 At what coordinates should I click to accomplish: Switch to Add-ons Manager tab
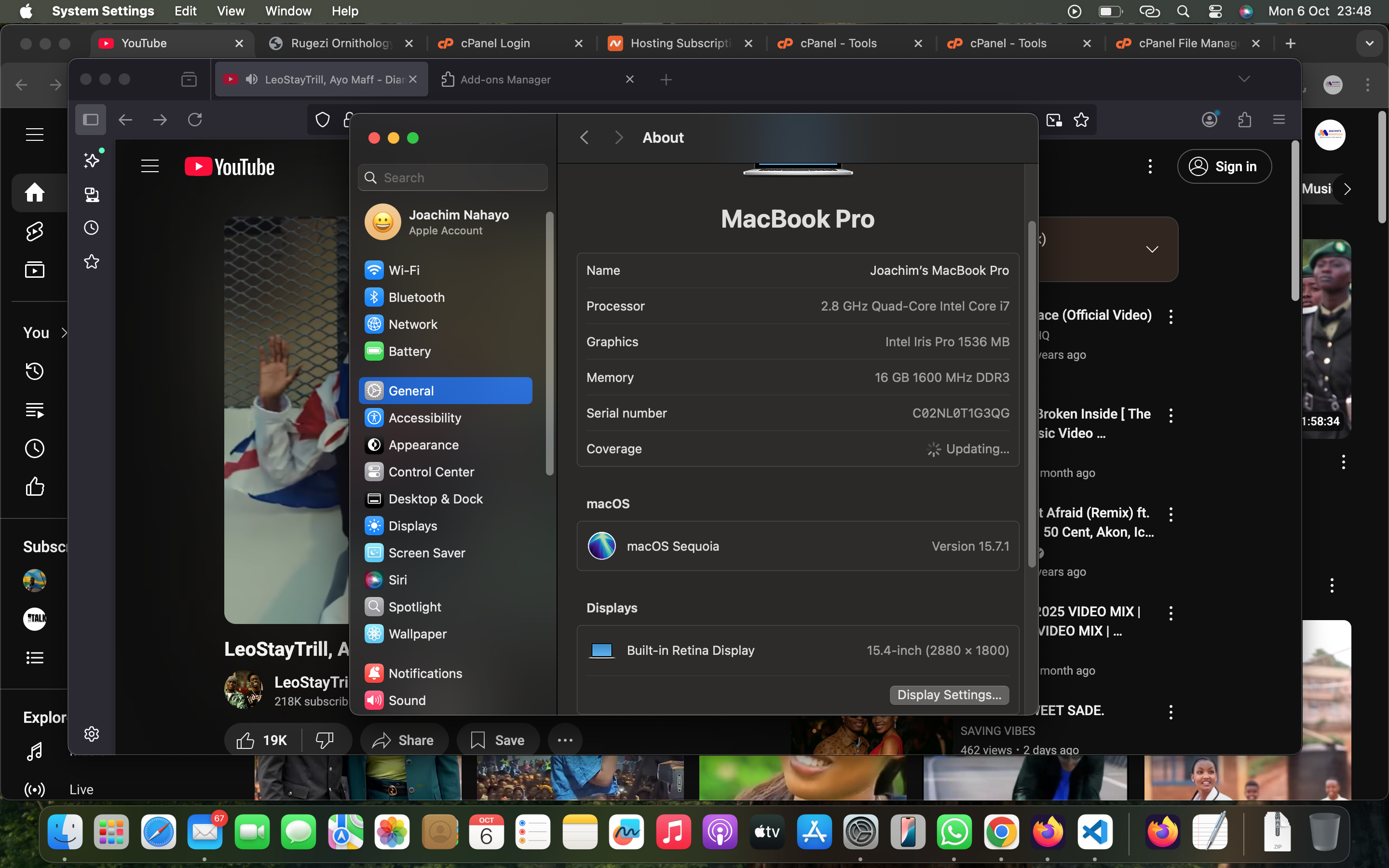point(505,80)
